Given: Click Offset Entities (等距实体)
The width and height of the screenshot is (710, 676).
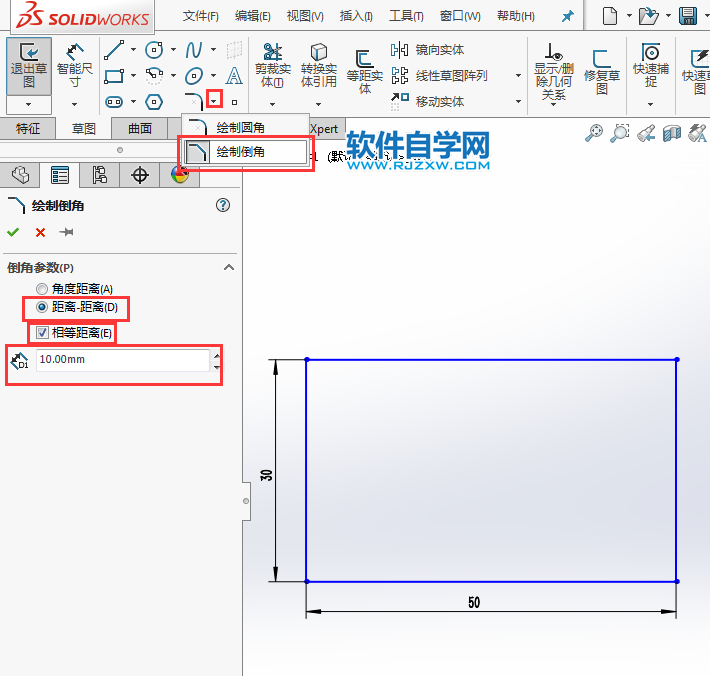Looking at the screenshot, I should point(365,72).
